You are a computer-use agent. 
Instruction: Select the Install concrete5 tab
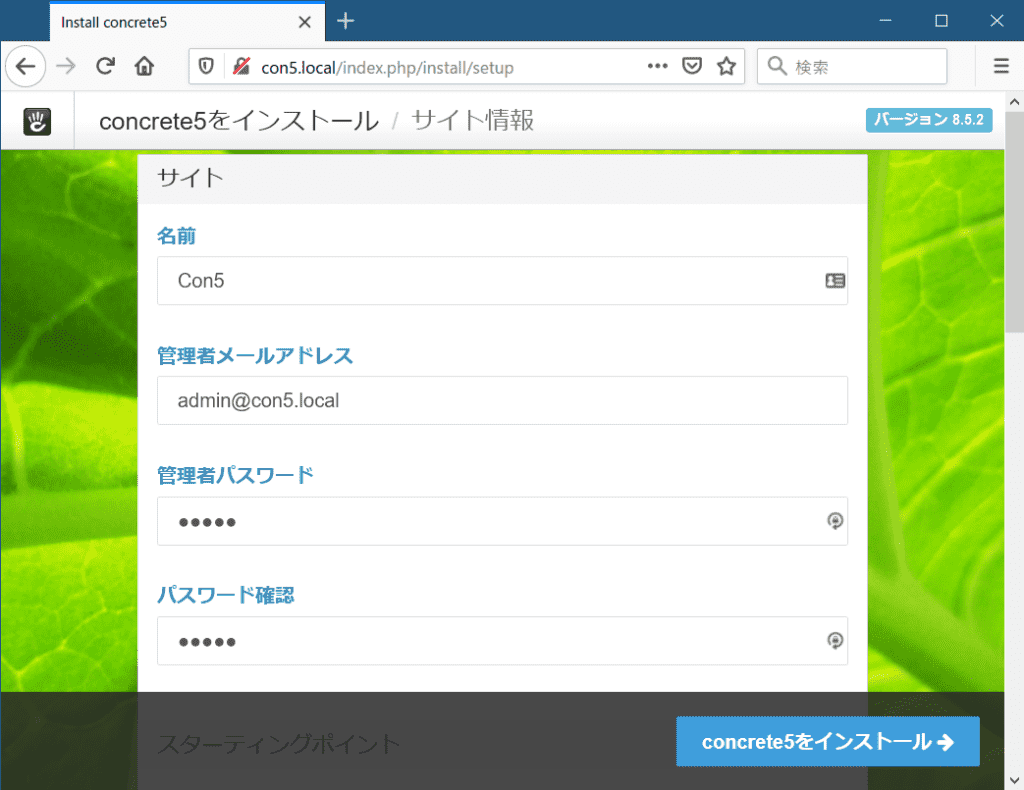coord(187,22)
